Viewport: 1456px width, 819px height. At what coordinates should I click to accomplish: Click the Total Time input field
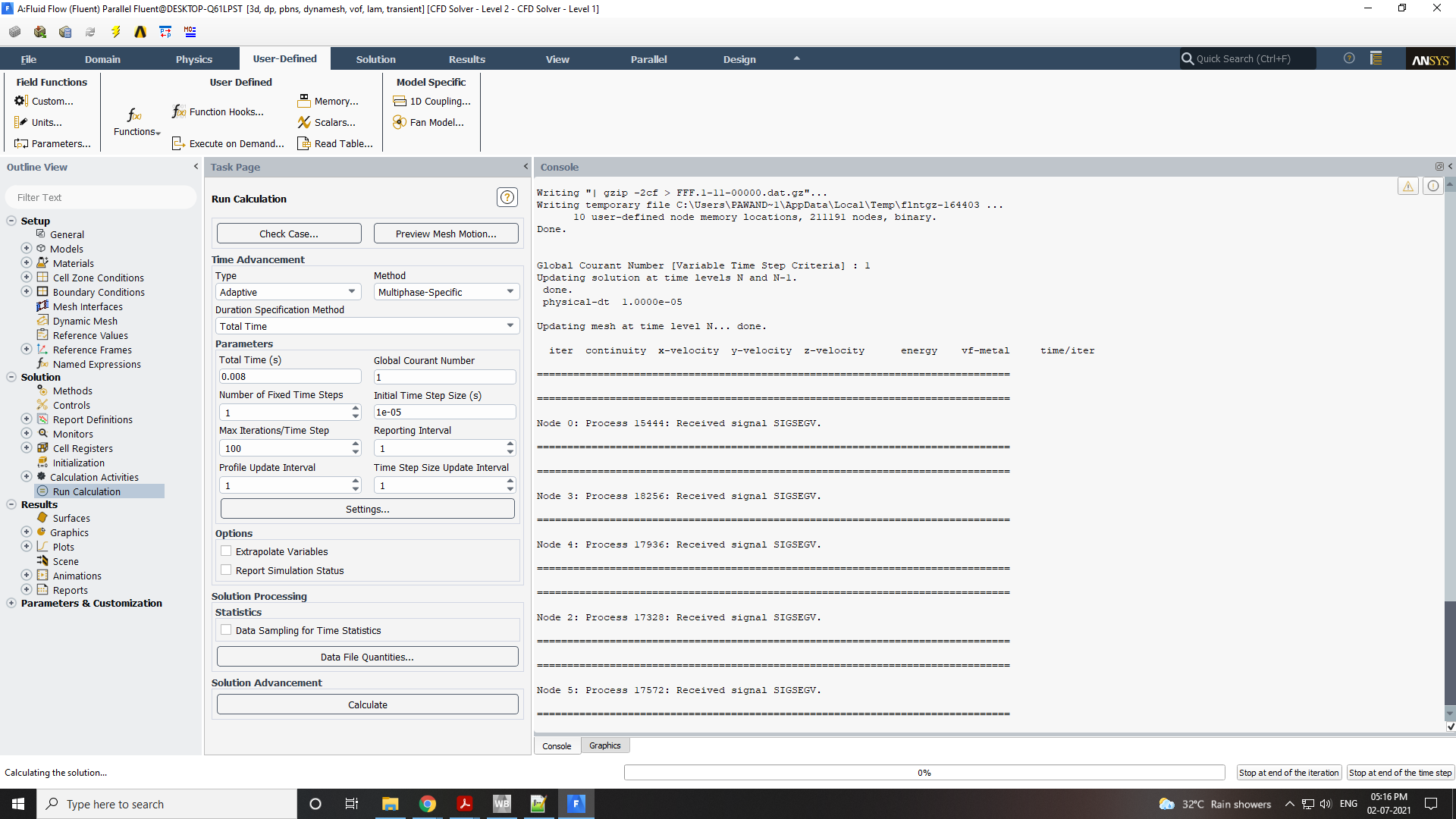tap(290, 376)
